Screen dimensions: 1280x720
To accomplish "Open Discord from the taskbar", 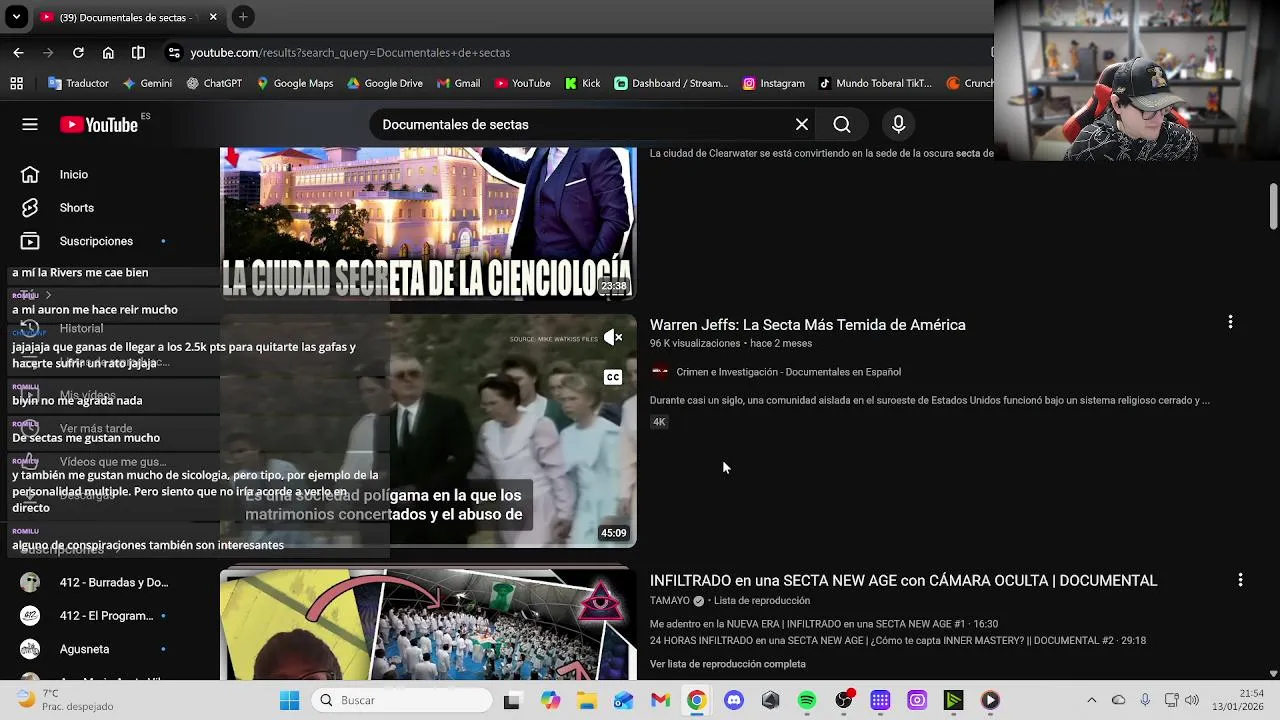I will tap(734, 700).
